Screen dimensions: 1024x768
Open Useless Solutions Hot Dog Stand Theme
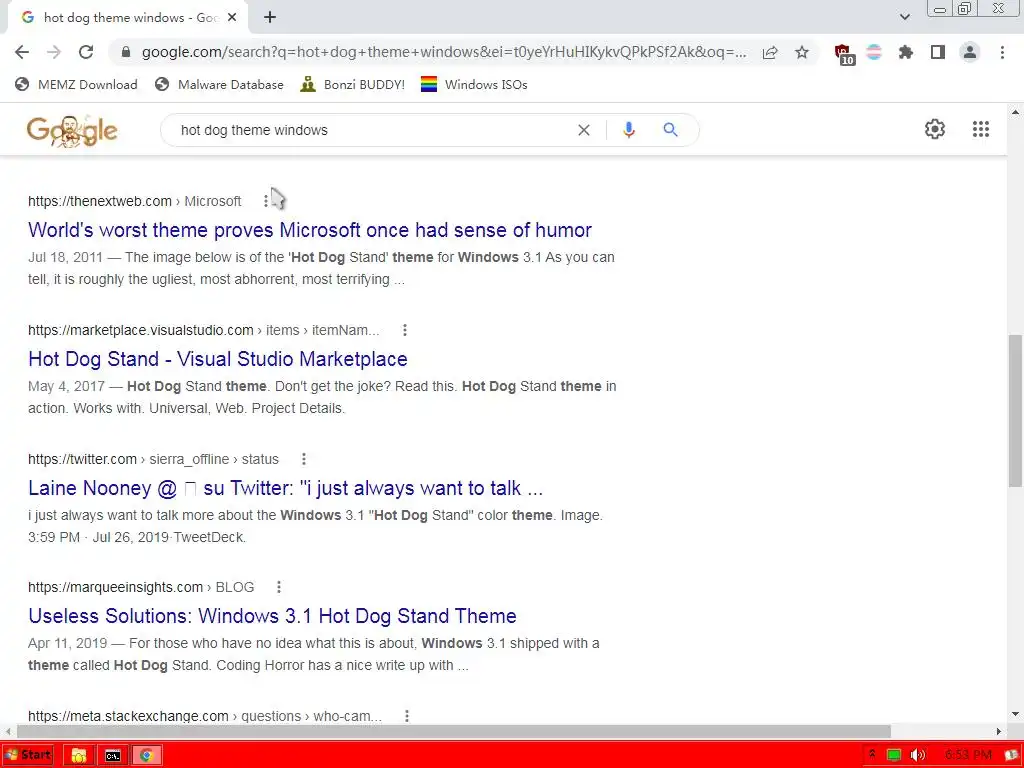[x=272, y=616]
